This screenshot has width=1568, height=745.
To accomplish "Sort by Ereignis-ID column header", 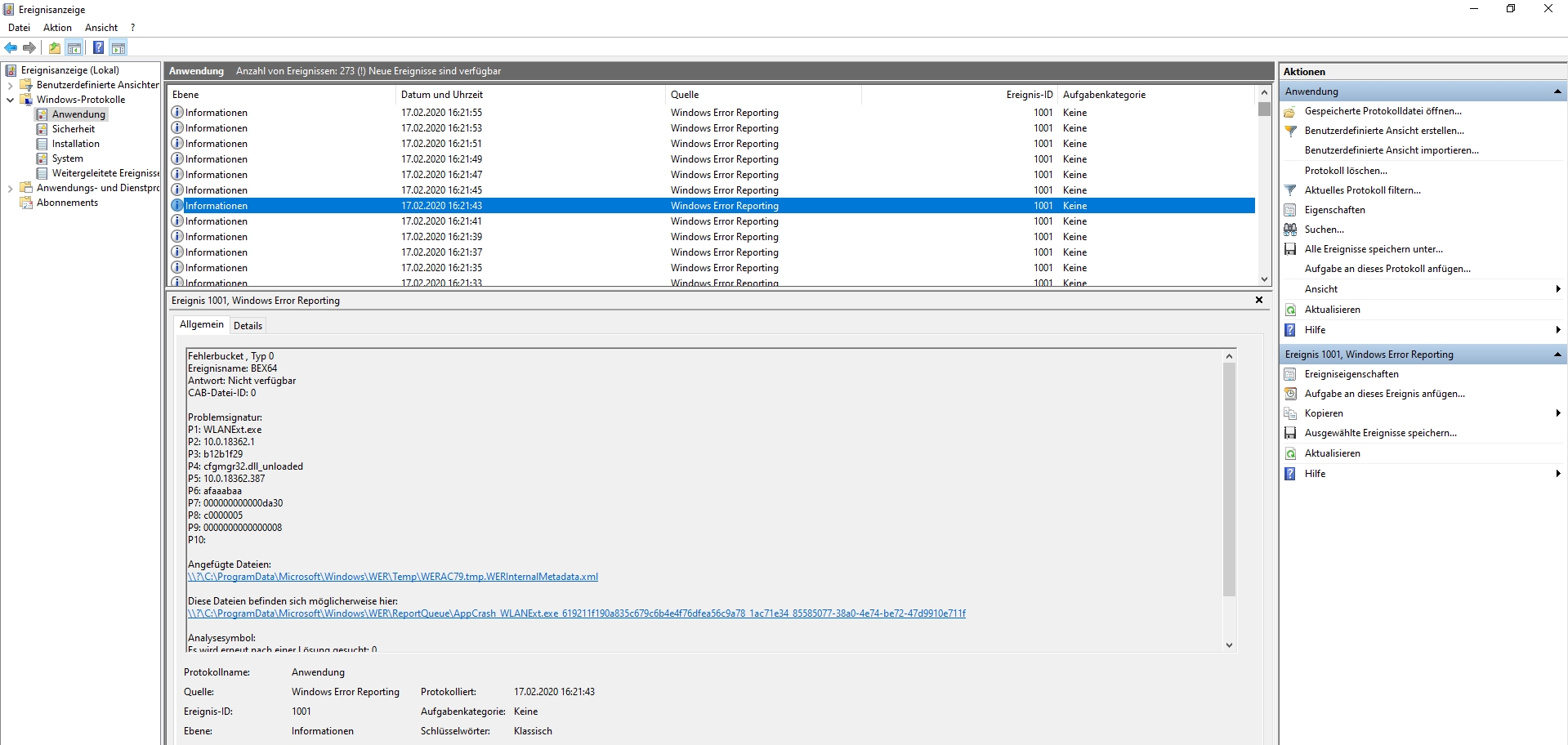I will pos(960,95).
